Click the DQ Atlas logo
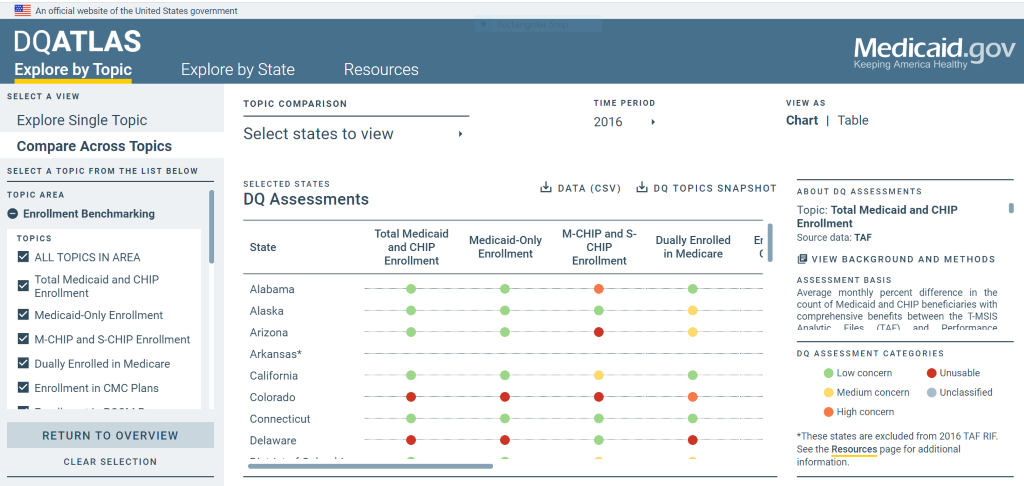This screenshot has width=1024, height=486. [77, 42]
